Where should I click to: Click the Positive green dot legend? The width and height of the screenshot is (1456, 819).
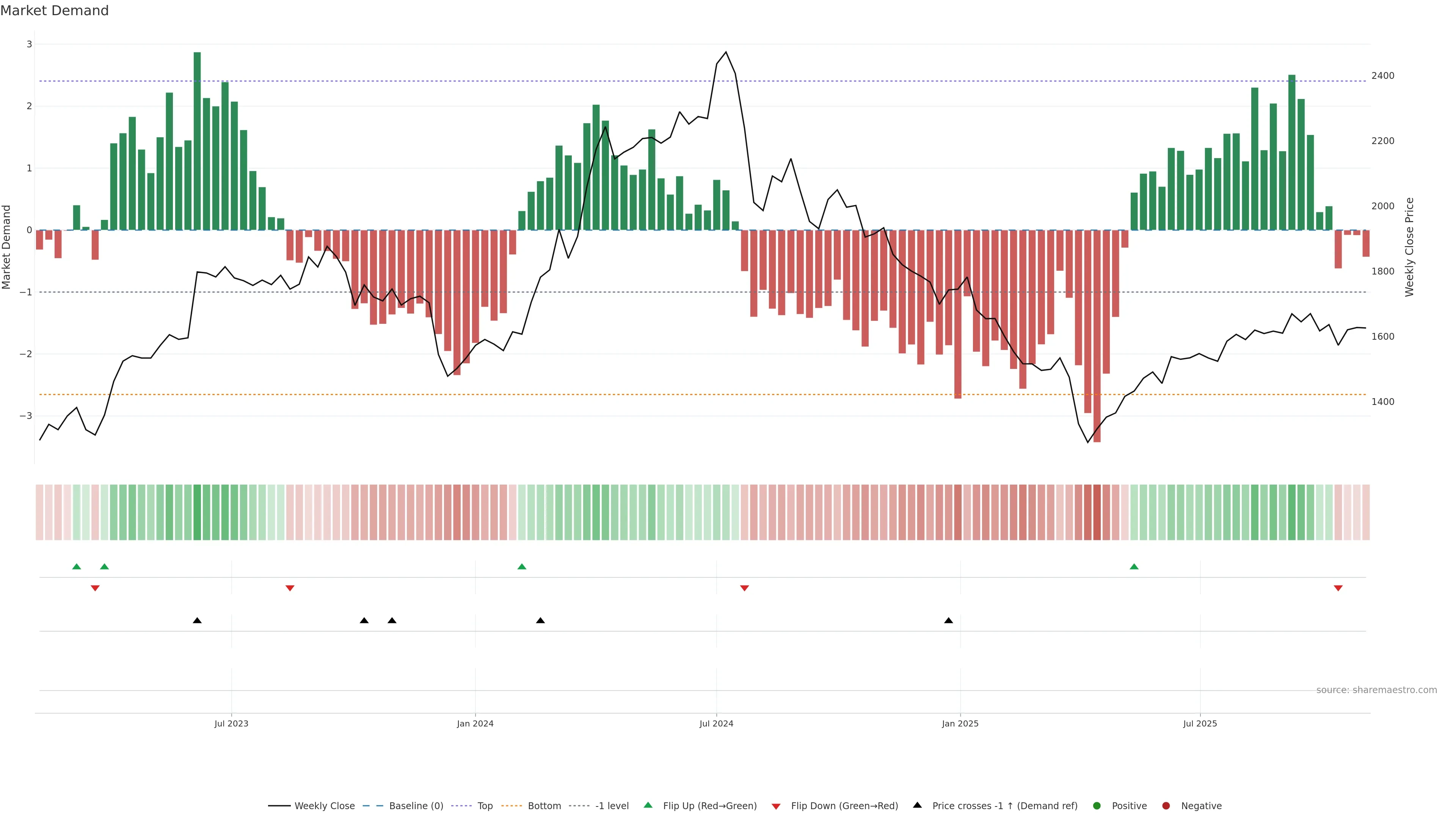[x=1097, y=806]
